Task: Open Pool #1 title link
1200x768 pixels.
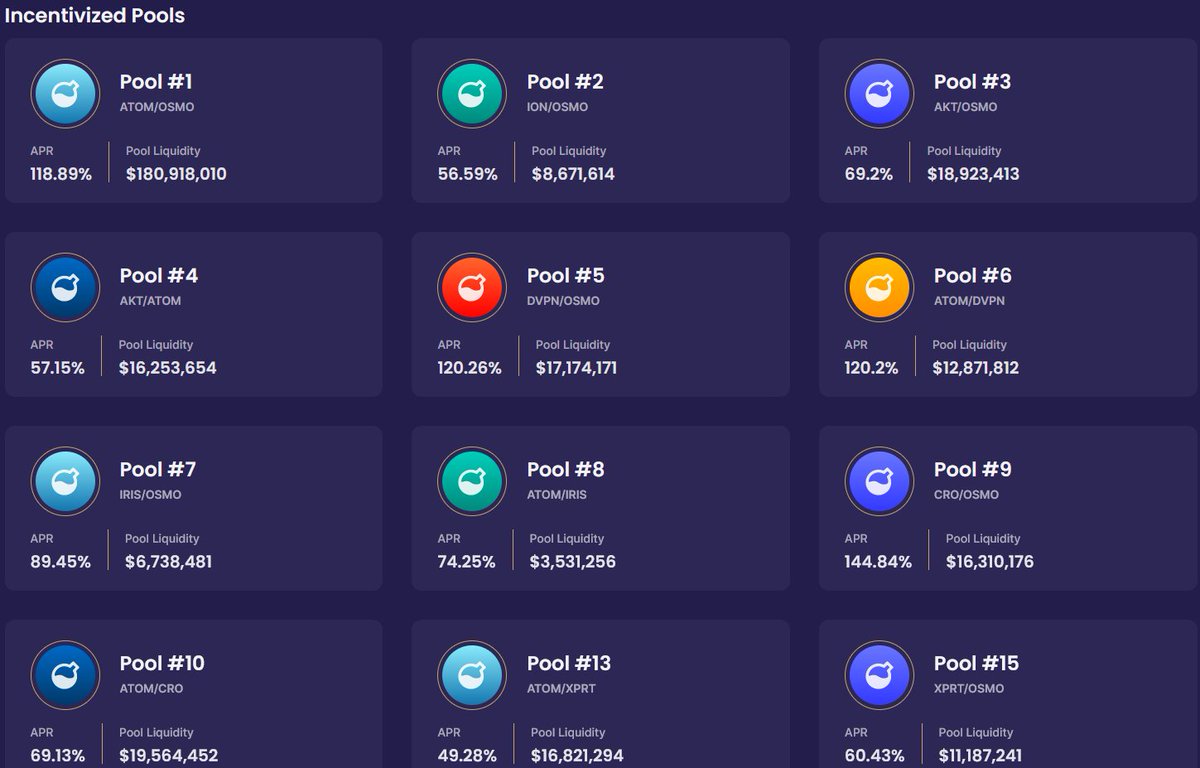Action: pyautogui.click(x=156, y=82)
